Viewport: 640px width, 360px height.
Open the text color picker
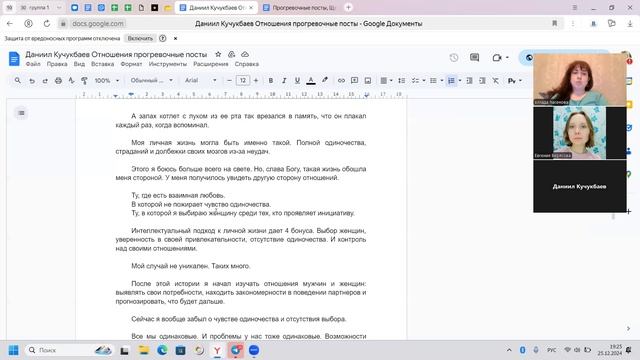pyautogui.click(x=311, y=81)
